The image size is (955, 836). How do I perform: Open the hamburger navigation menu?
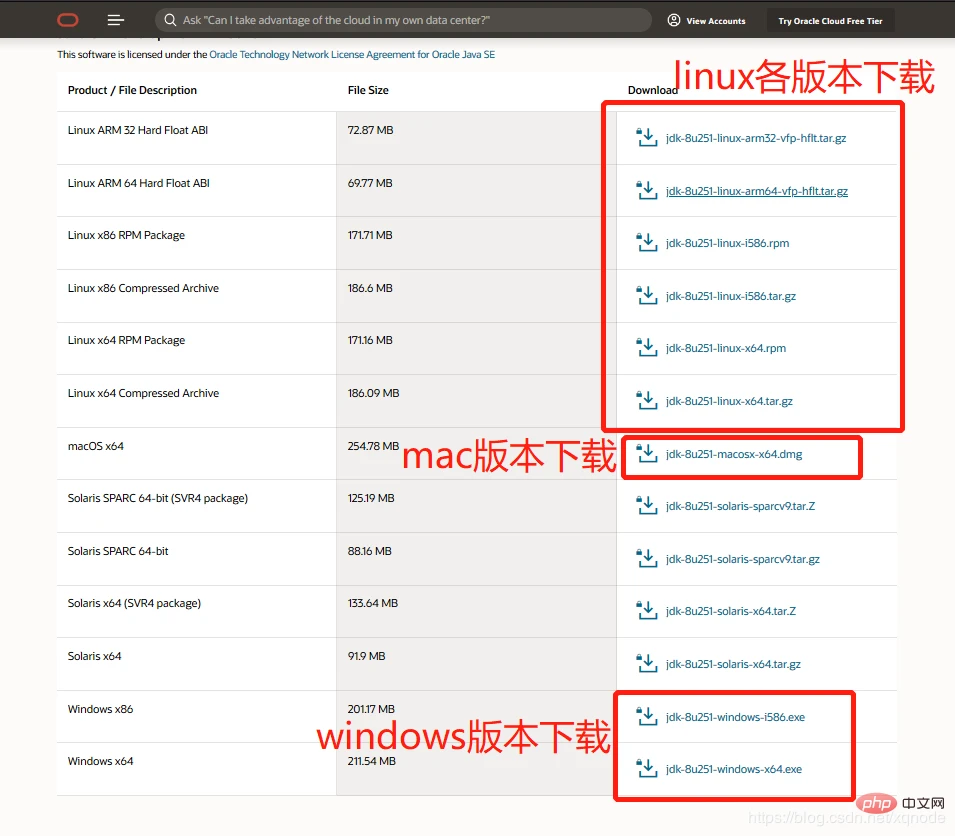coord(116,20)
